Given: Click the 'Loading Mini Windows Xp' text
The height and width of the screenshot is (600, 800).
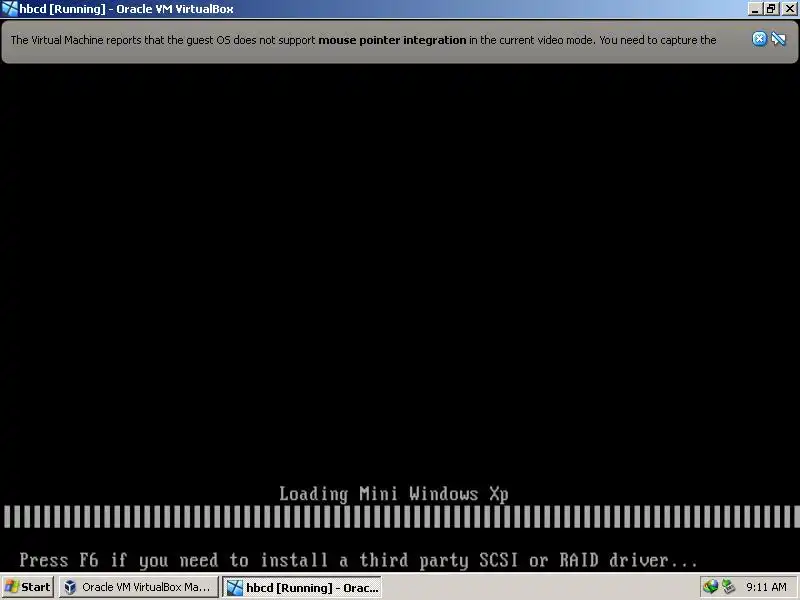Looking at the screenshot, I should click(393, 494).
